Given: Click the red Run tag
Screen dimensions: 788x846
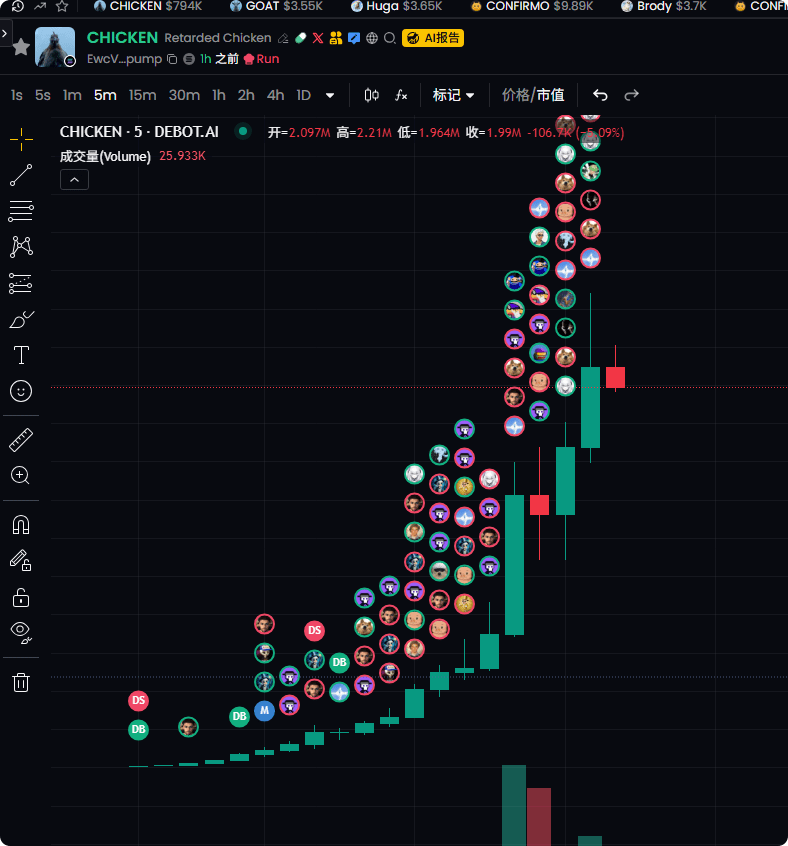Looking at the screenshot, I should pos(262,59).
